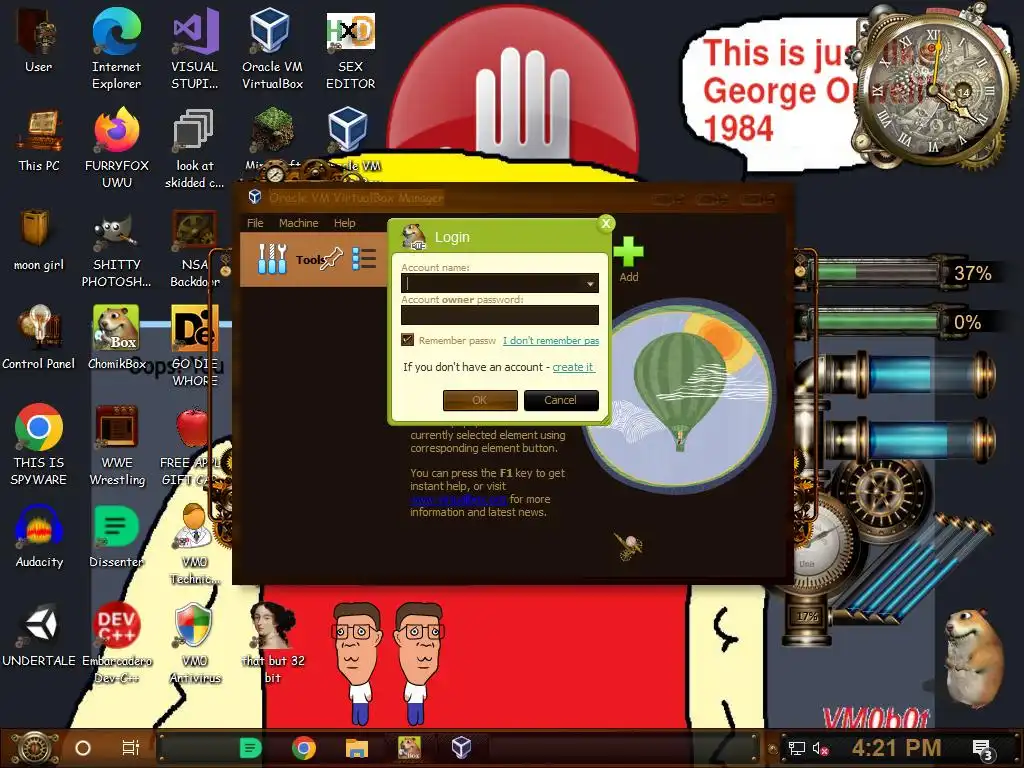
Task: Click the 'I don't remember password' link
Action: coord(551,340)
